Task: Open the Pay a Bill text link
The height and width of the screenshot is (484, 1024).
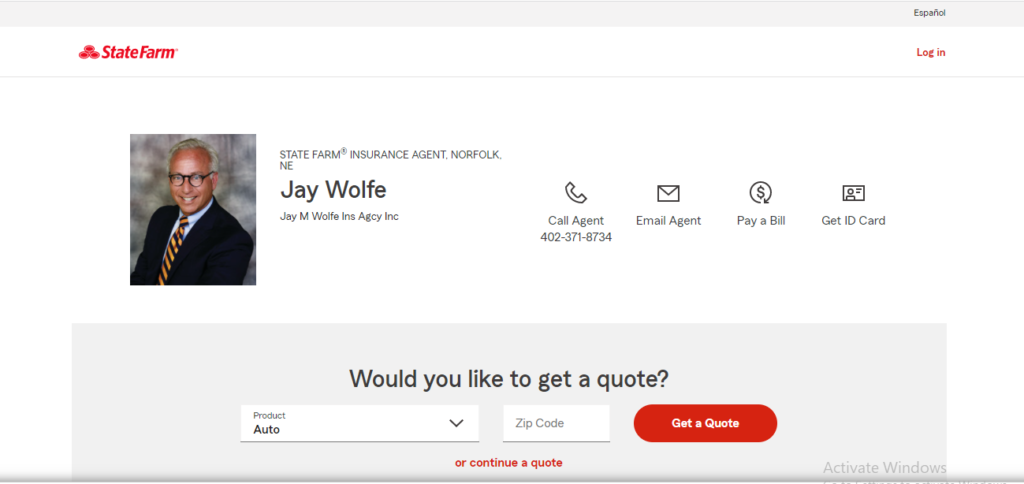Action: tap(761, 221)
